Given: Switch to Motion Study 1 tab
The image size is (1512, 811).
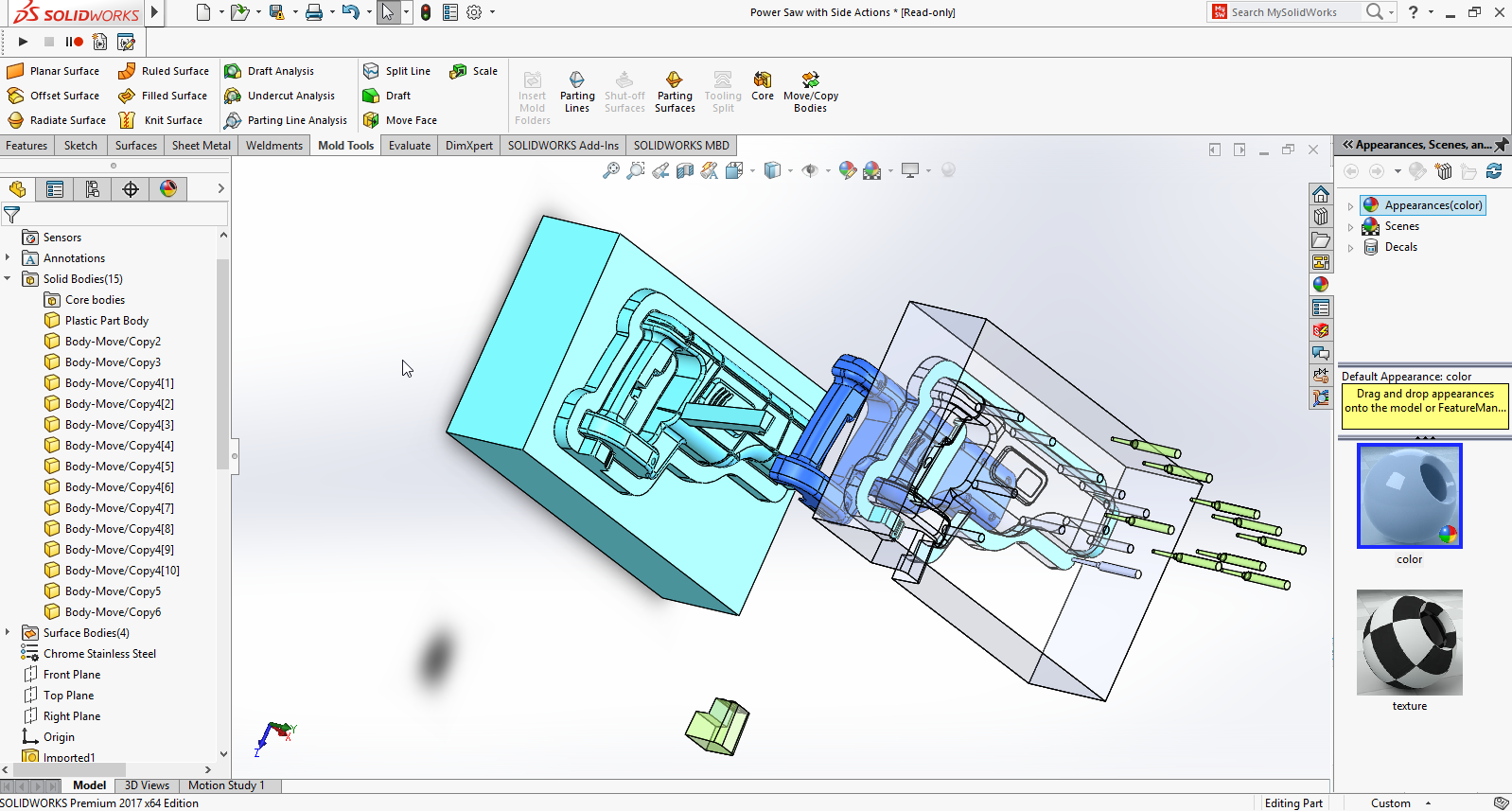Looking at the screenshot, I should point(226,785).
